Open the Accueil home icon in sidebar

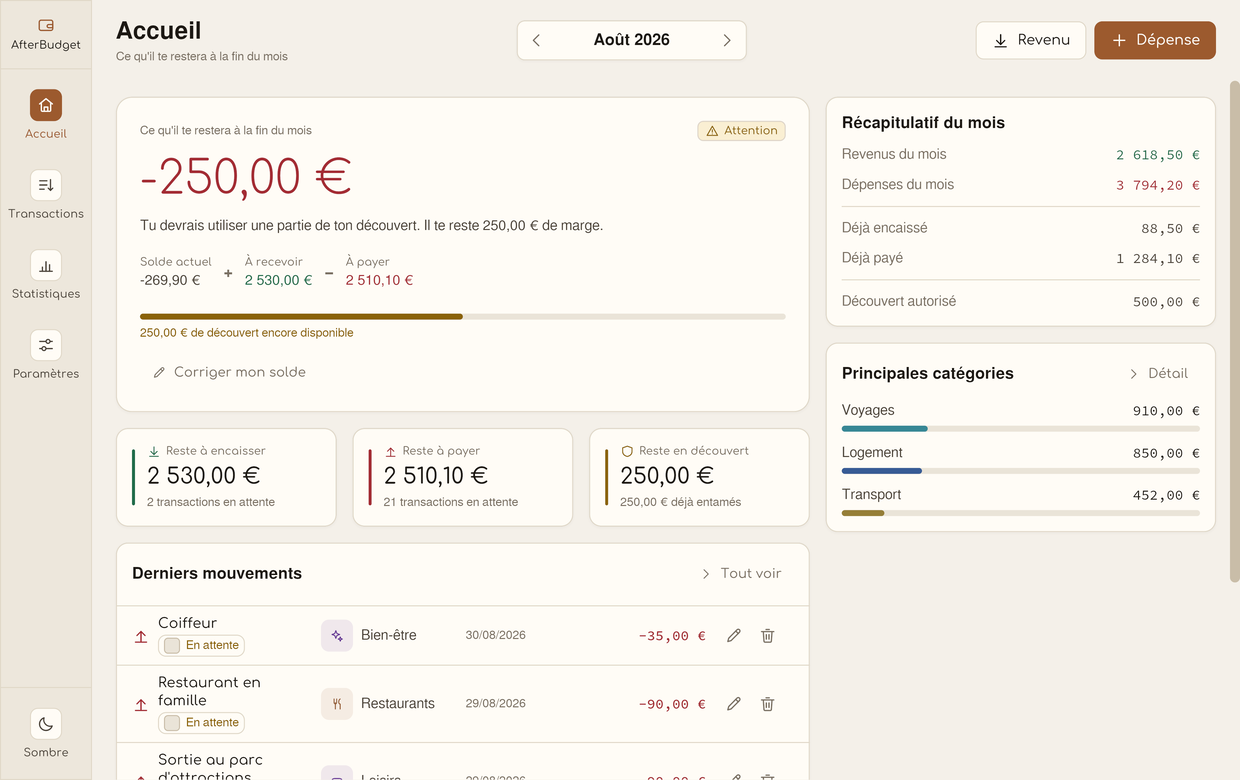click(x=46, y=105)
